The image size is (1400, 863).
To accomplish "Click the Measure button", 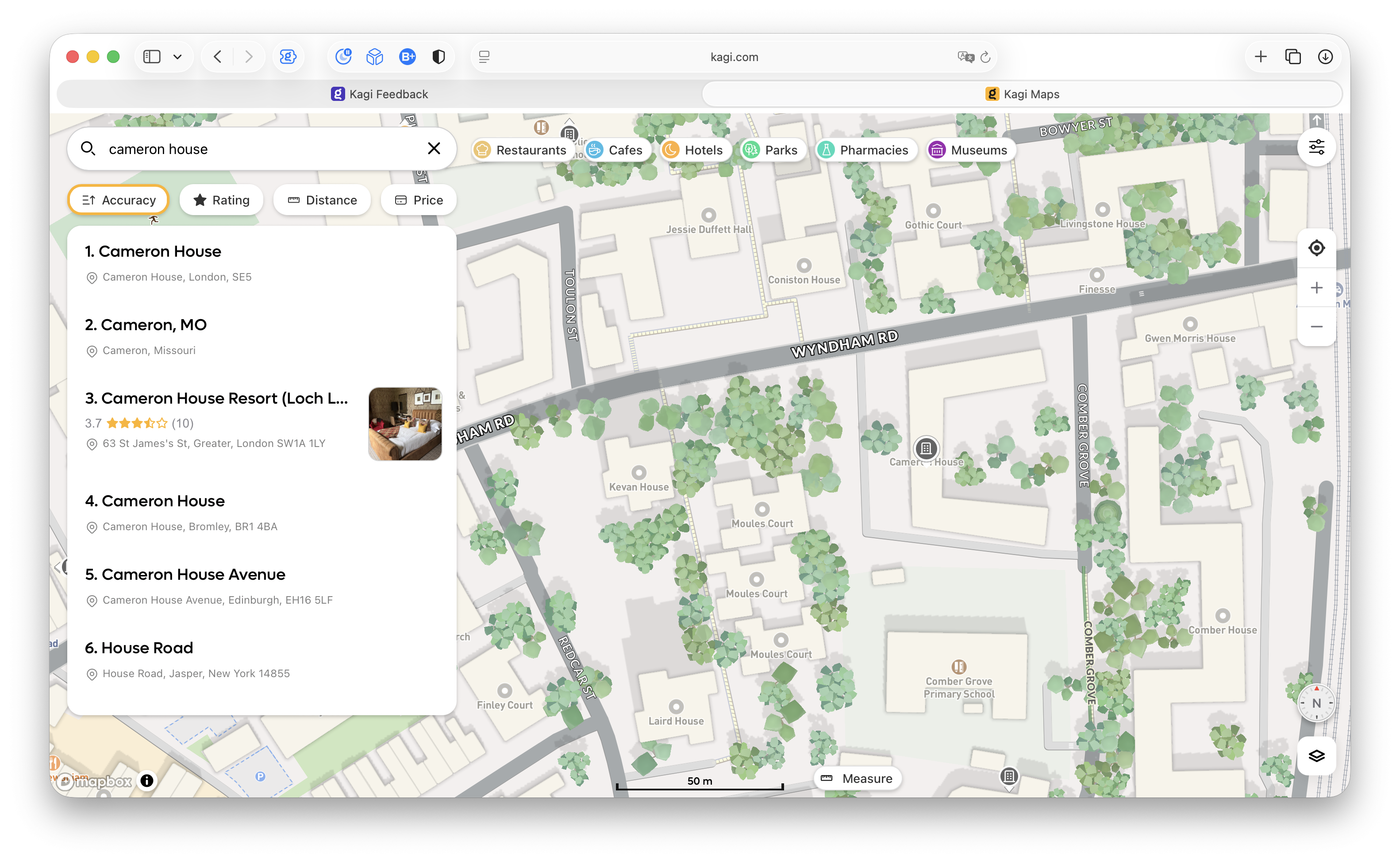I will (857, 778).
